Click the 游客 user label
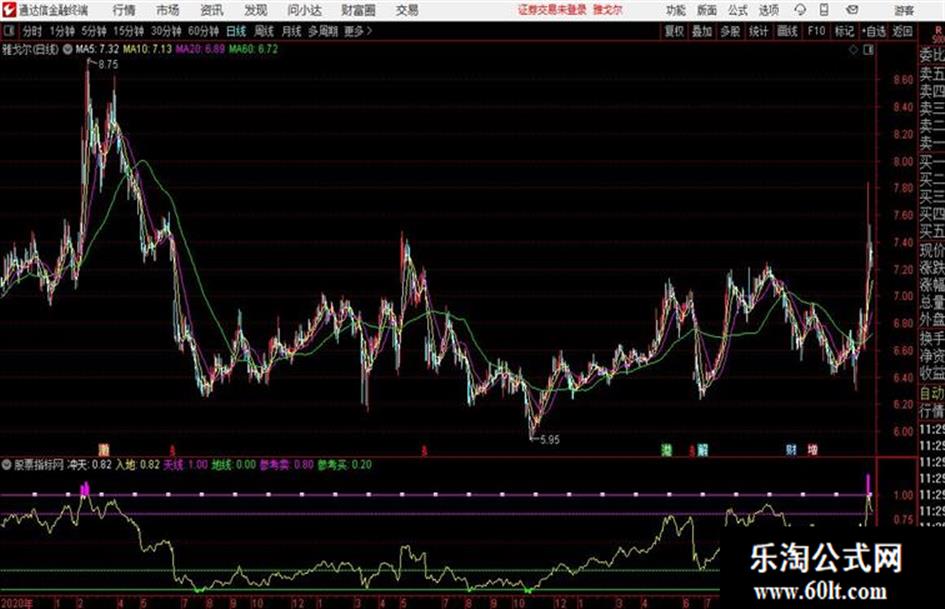 (904, 10)
